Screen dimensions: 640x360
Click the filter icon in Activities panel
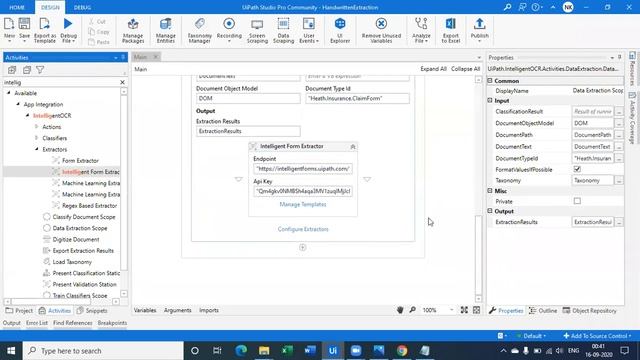pyautogui.click(x=40, y=70)
